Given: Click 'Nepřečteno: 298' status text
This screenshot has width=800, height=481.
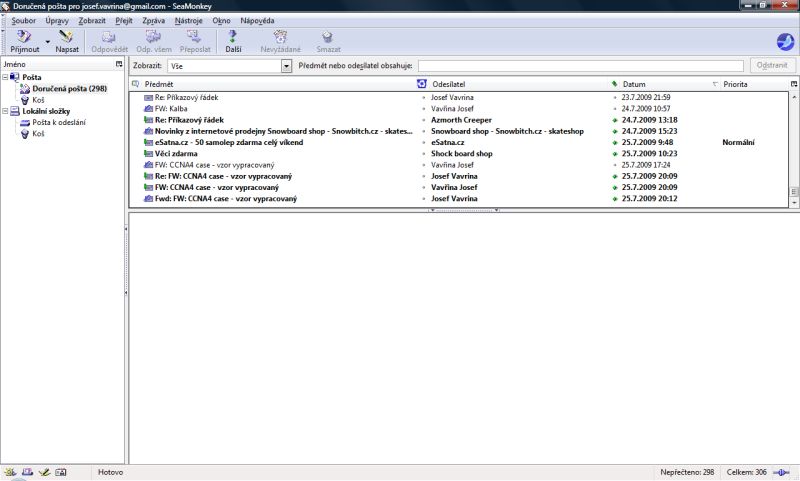Looking at the screenshot, I should (687, 472).
